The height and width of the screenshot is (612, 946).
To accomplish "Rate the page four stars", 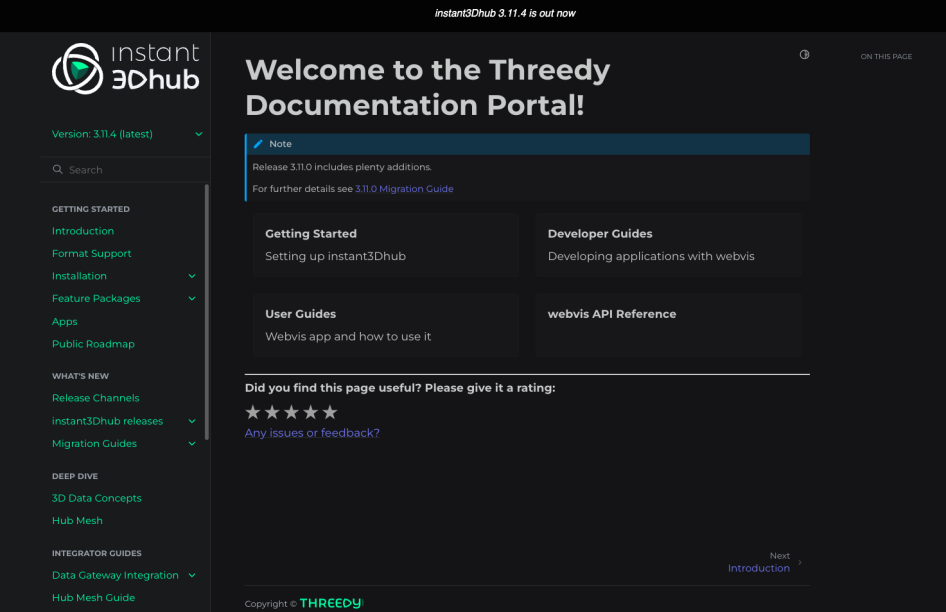I will 311,412.
